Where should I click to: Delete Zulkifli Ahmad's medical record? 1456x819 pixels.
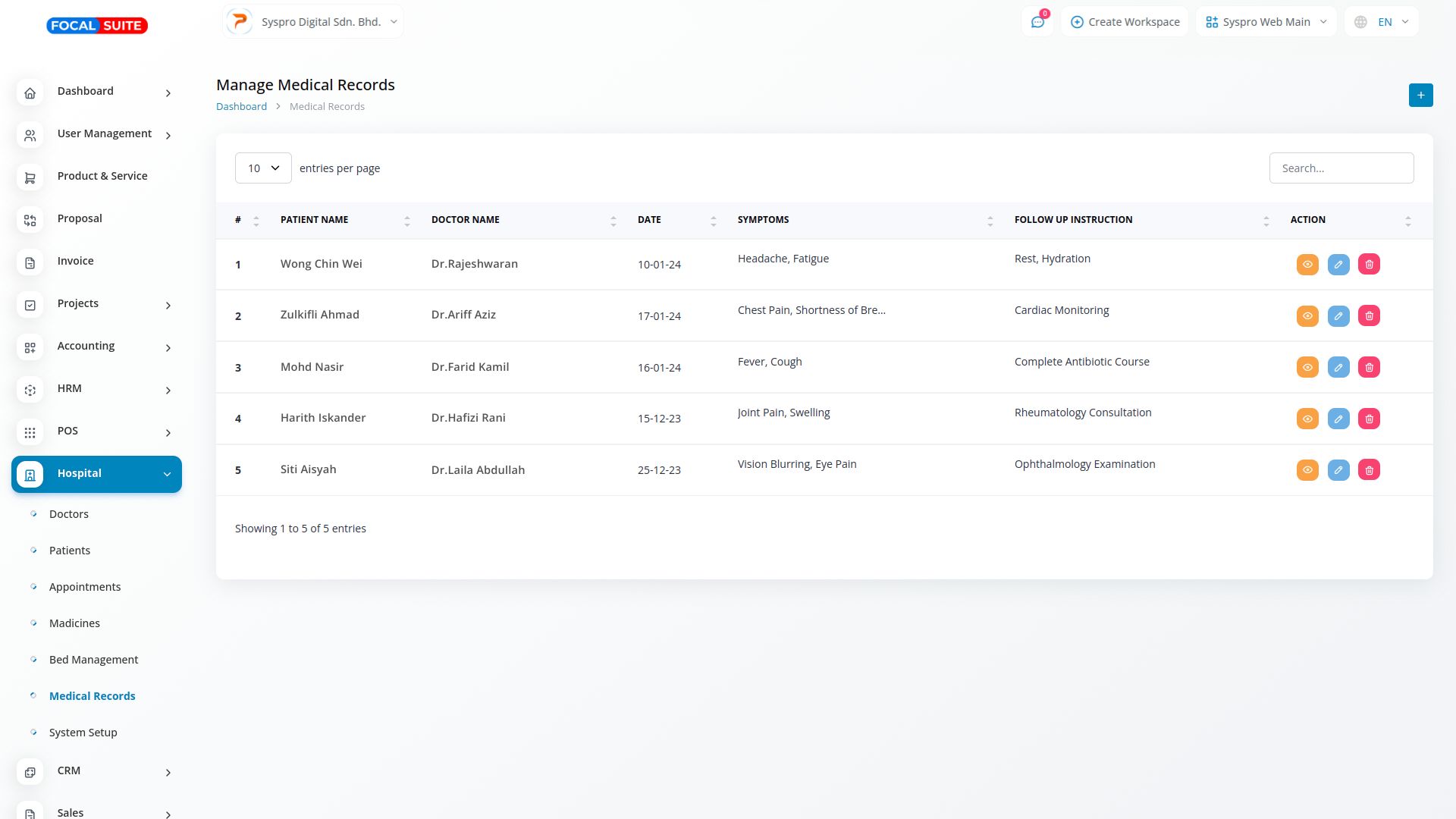tap(1369, 316)
